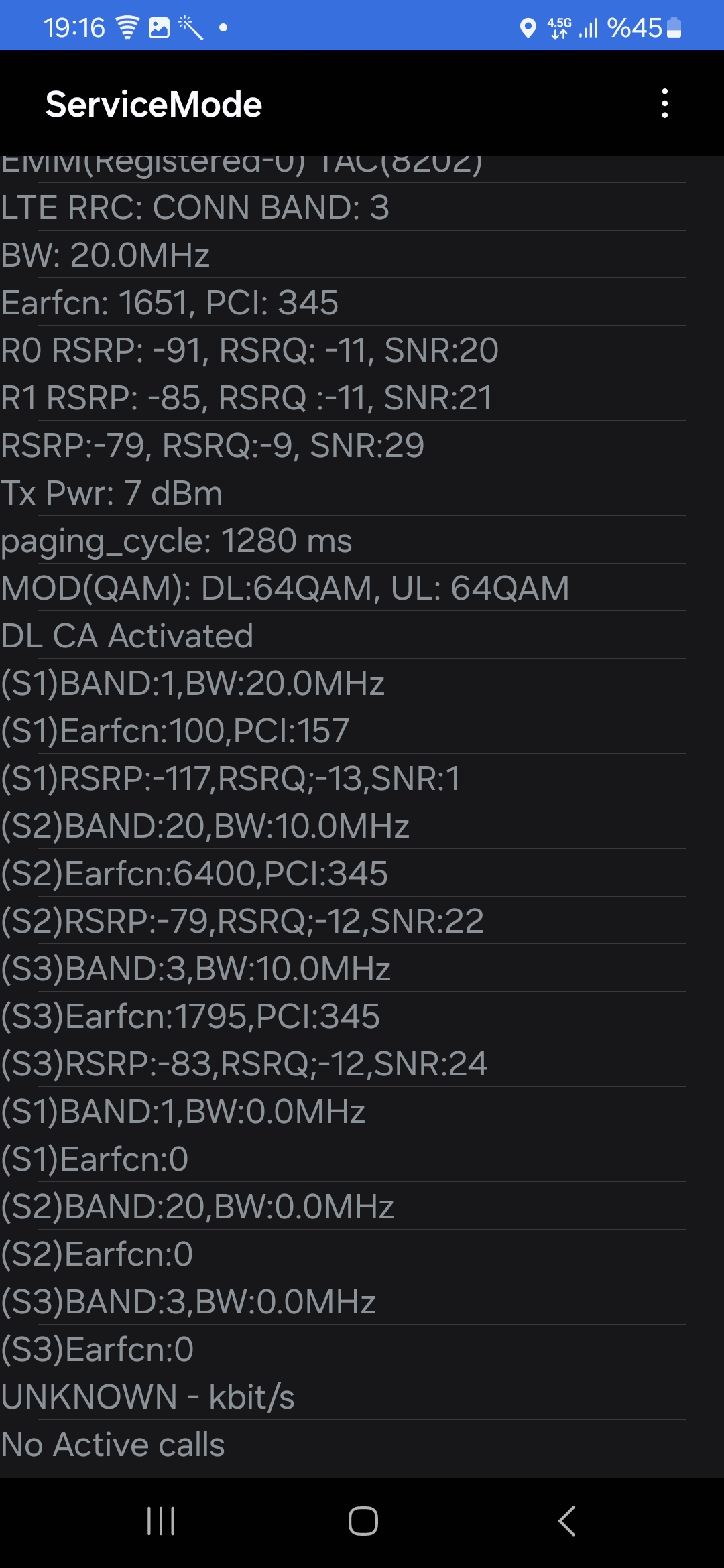Tap the MOD(QAM) DL:64QAM row
724x1568 pixels.
[x=343, y=588]
